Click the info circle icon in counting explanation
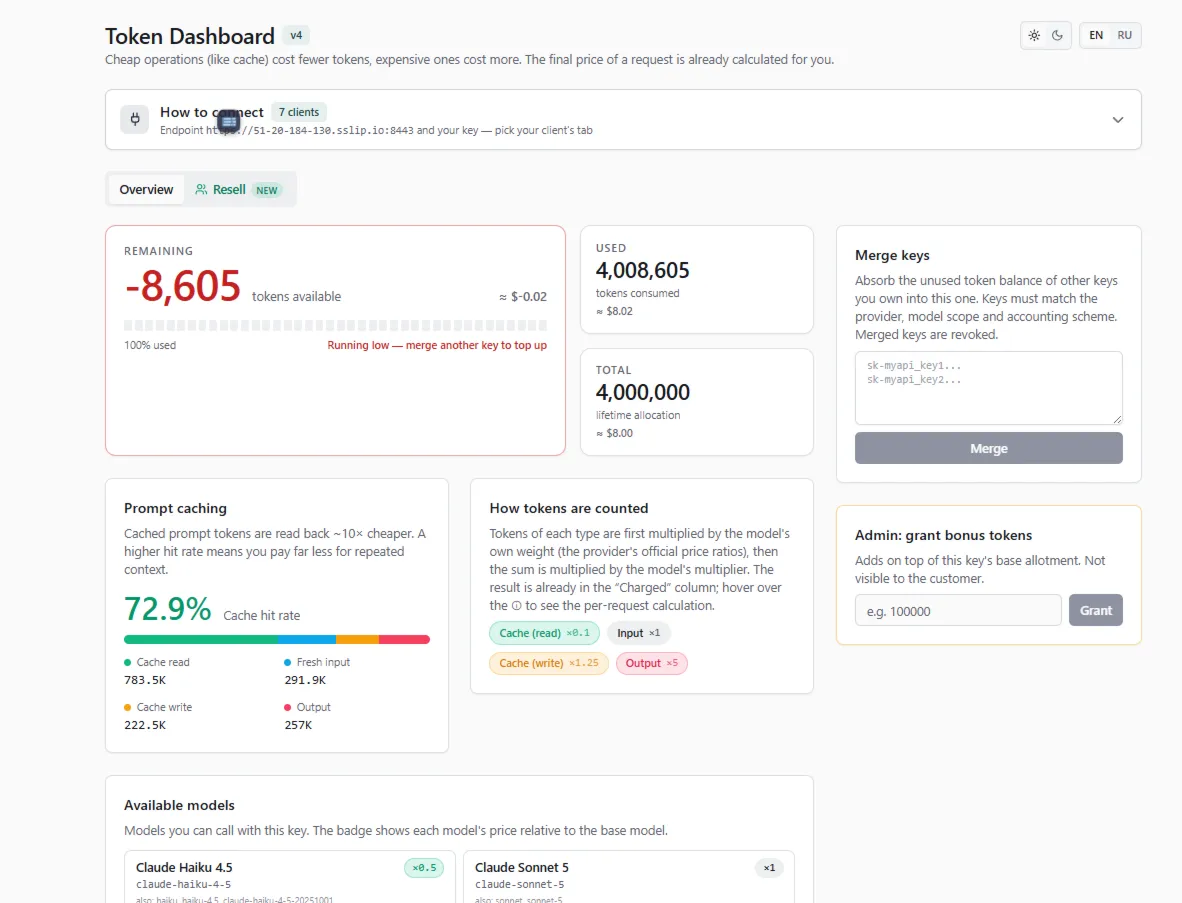 click(x=516, y=605)
